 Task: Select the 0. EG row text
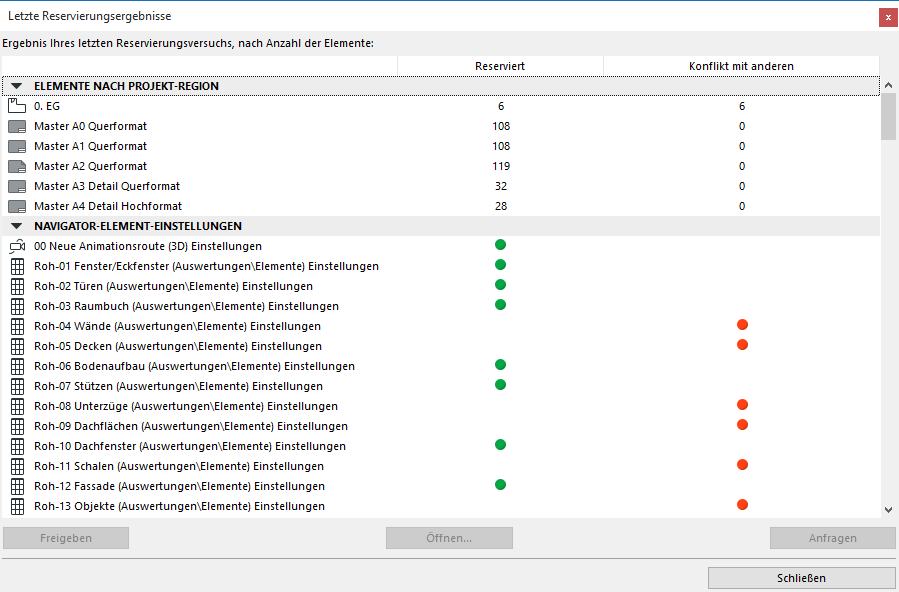pos(47,106)
